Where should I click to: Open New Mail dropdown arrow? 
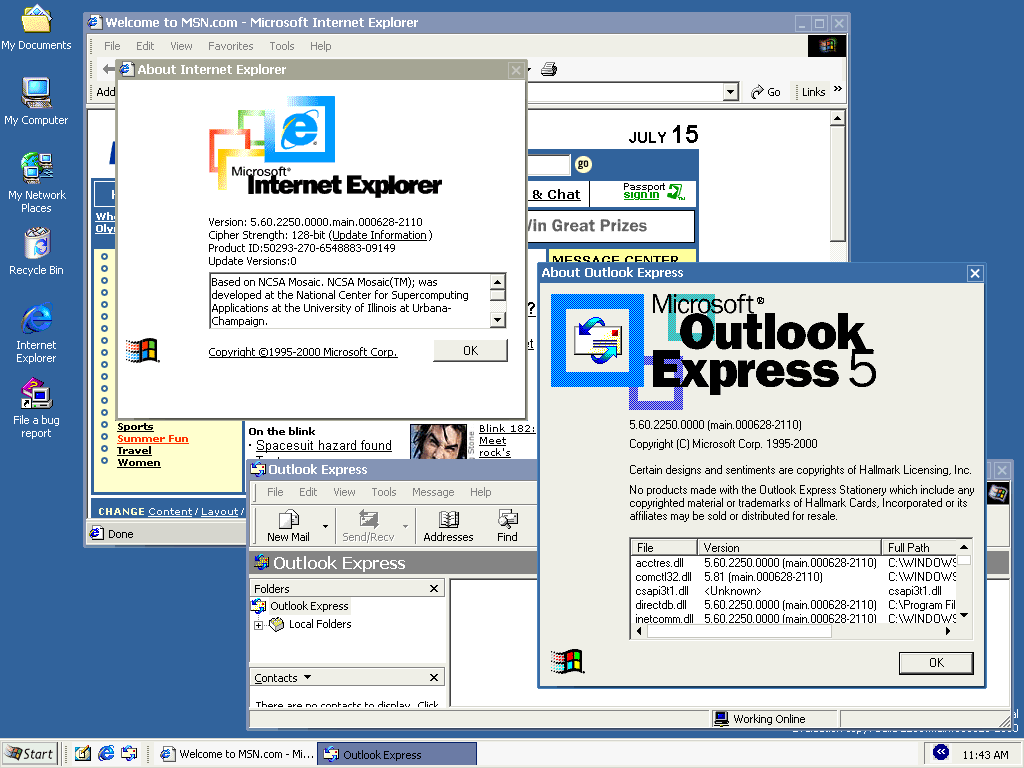325,526
